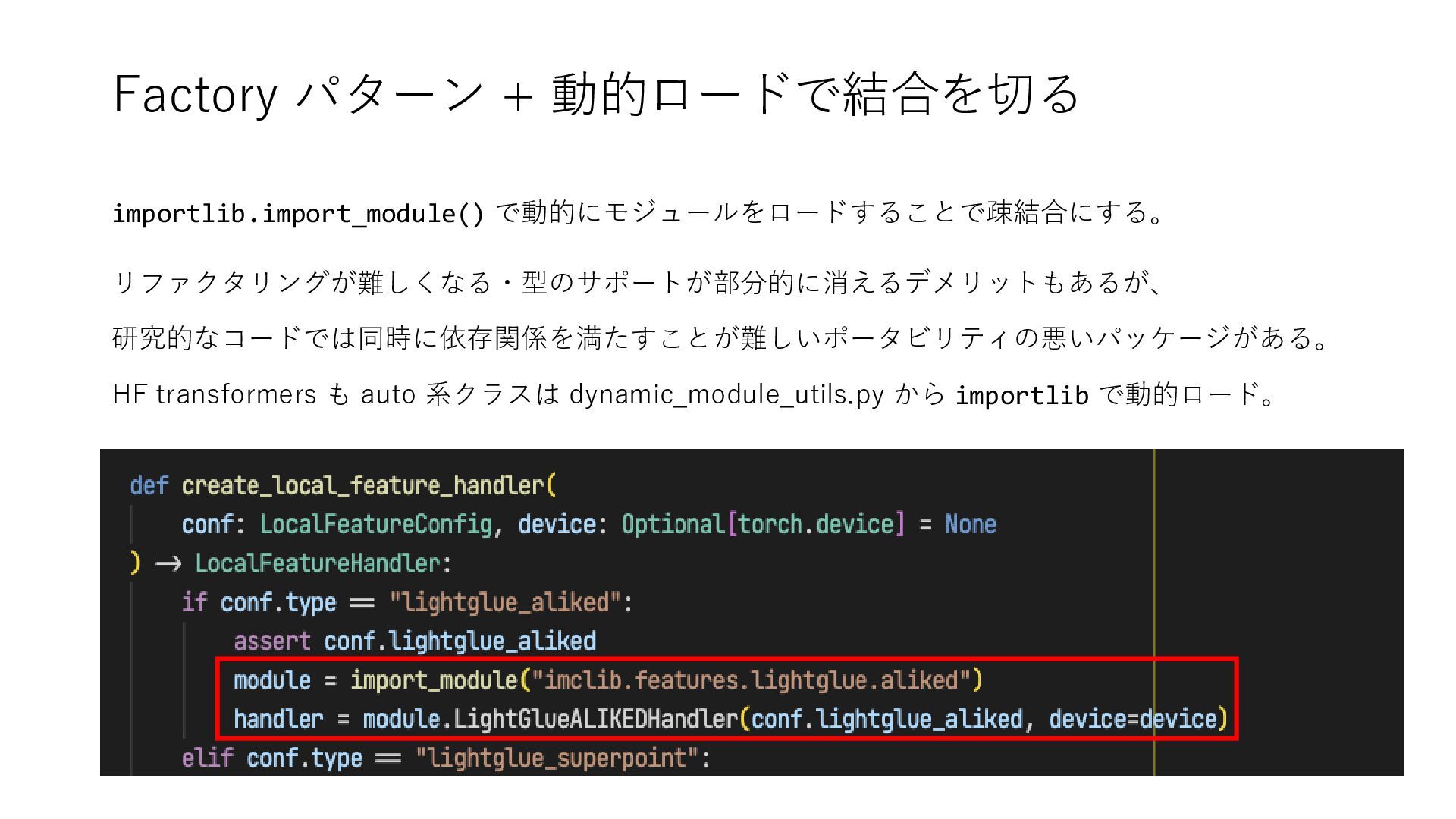Click string "imclib.features.lightglue.aliked"
1456x819 pixels.
point(751,680)
